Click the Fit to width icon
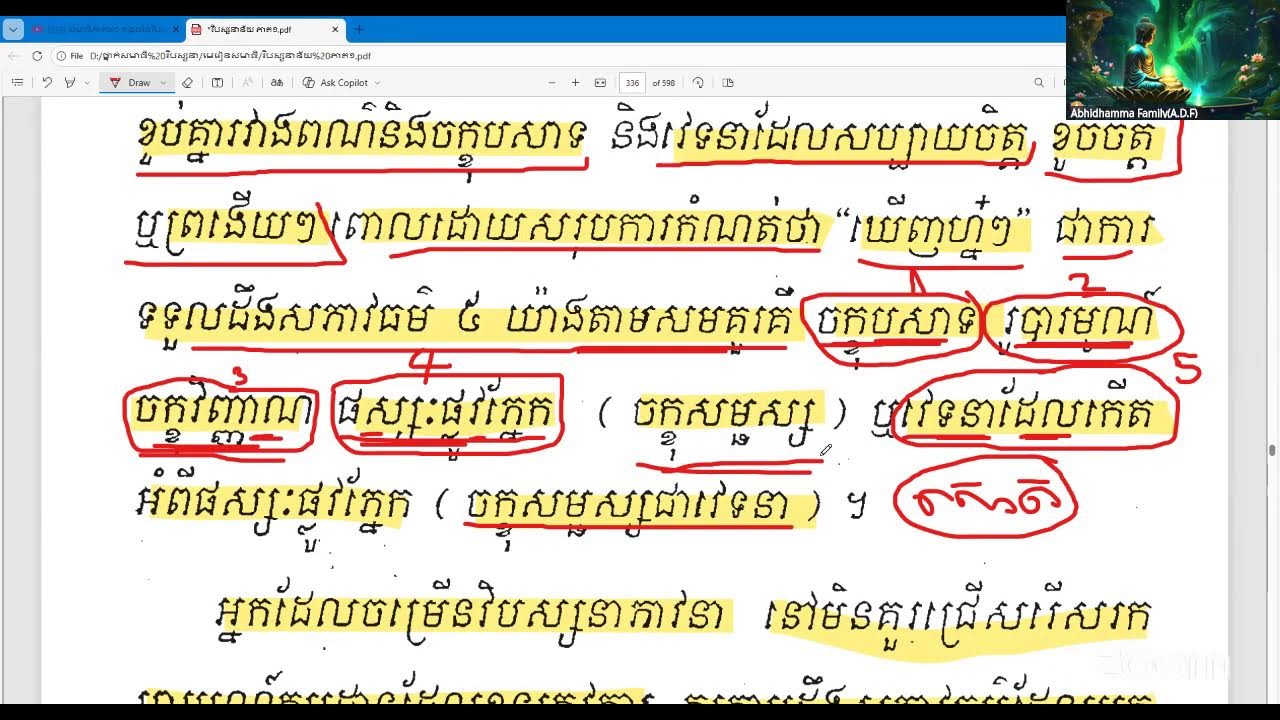Screen dimensions: 1280x720 600,83
